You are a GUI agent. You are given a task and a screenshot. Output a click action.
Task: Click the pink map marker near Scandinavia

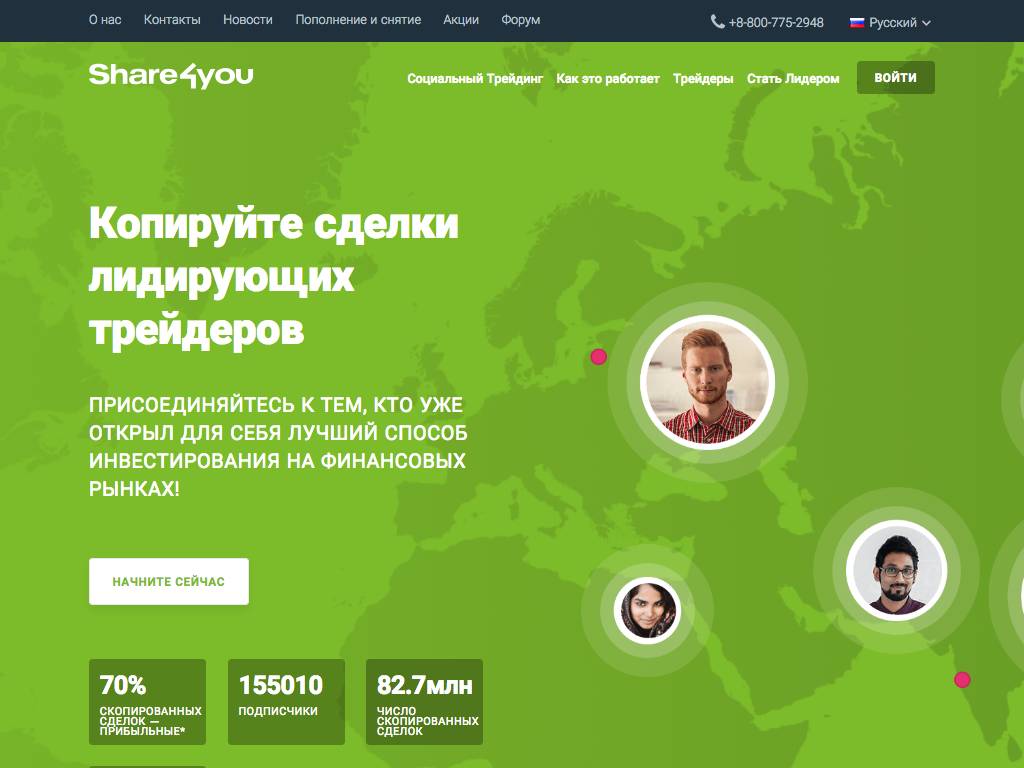click(x=599, y=357)
